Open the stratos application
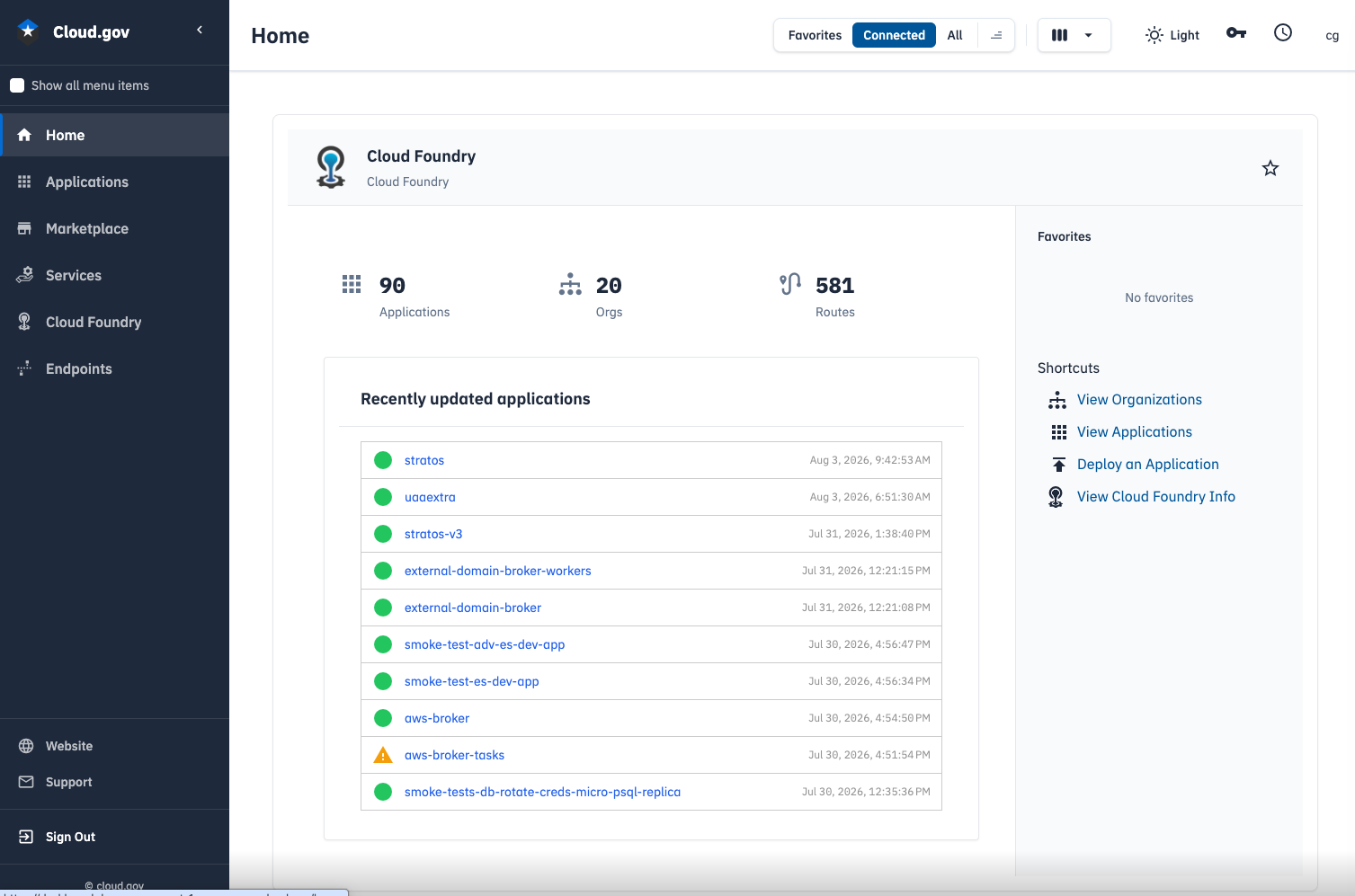Image resolution: width=1355 pixels, height=896 pixels. 424,460
